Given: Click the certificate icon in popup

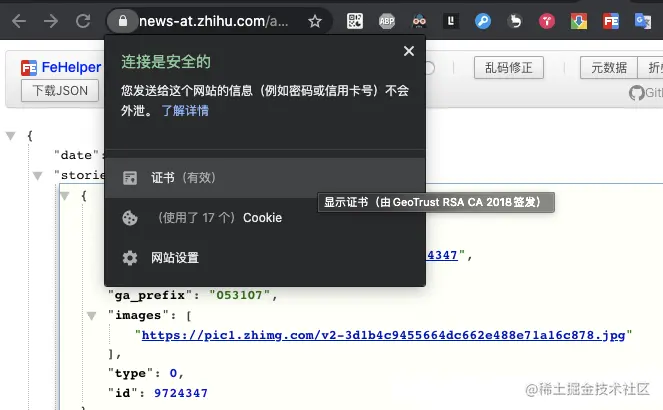Looking at the screenshot, I should point(130,178).
